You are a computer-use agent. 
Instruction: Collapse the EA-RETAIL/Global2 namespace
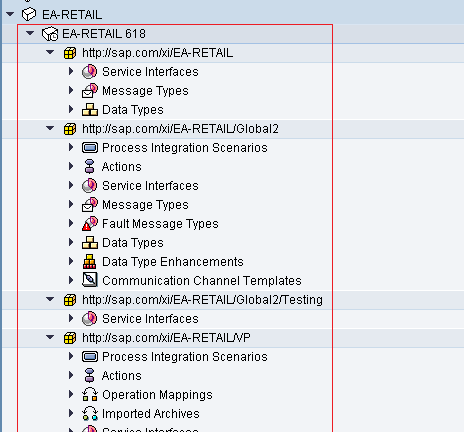click(50, 128)
